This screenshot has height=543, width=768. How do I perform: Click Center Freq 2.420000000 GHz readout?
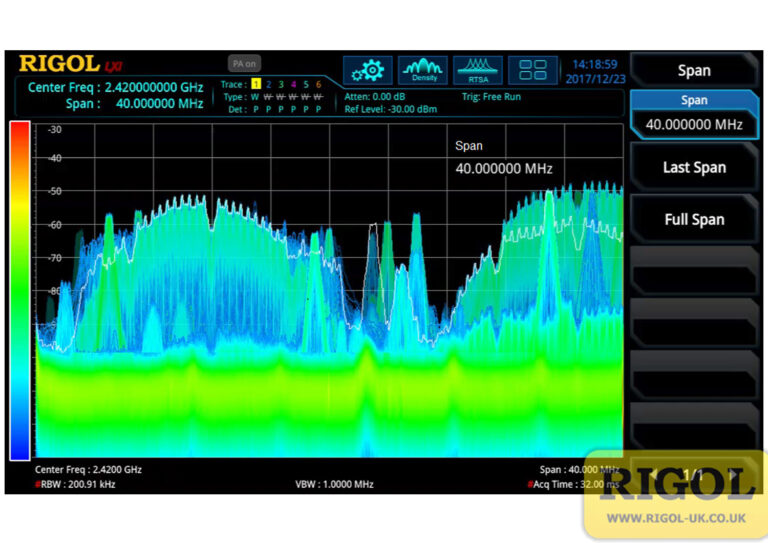(116, 87)
